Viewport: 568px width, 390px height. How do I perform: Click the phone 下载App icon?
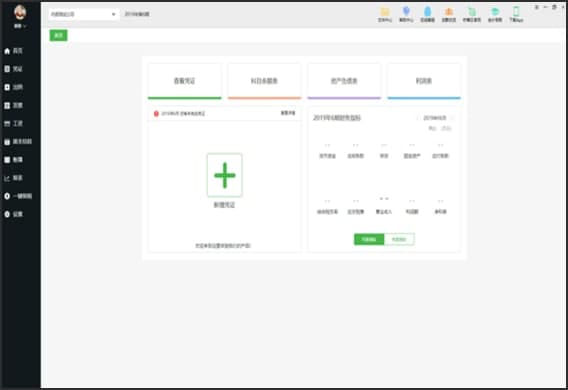click(x=516, y=14)
